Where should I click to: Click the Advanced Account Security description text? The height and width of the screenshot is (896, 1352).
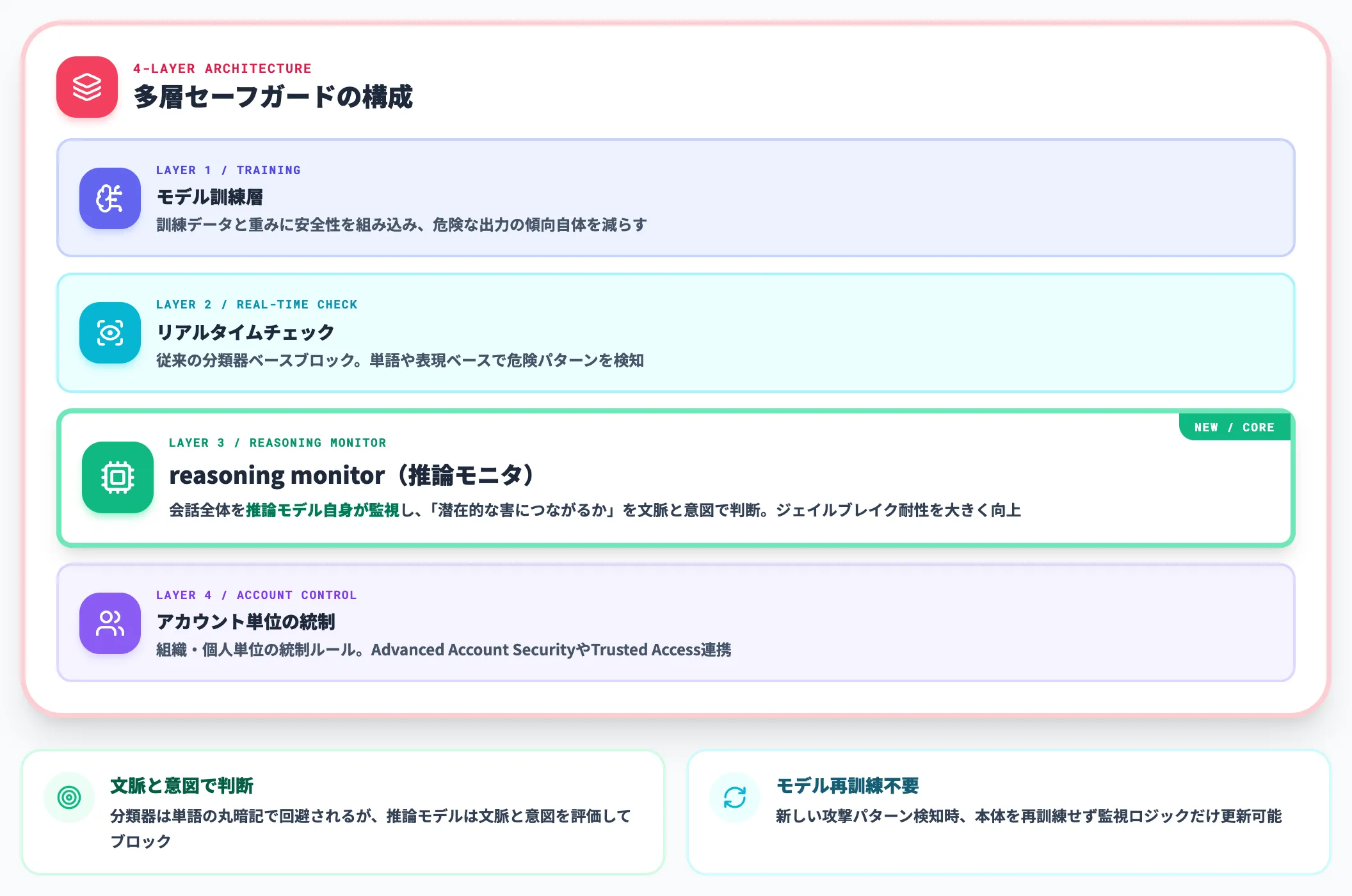coord(444,650)
